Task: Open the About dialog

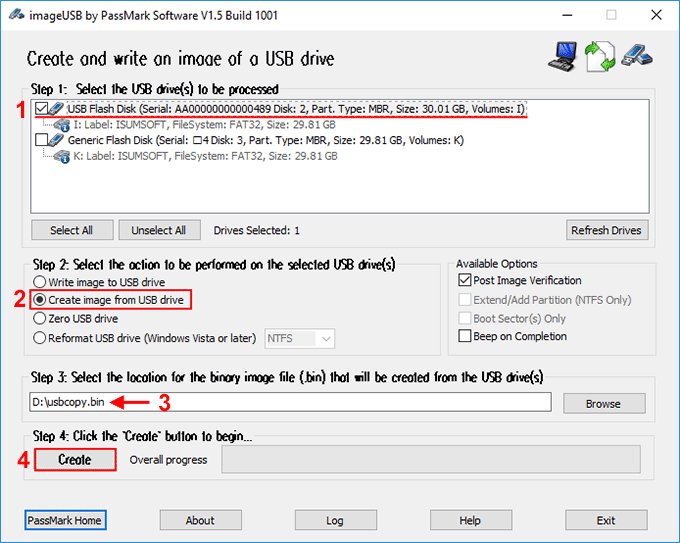Action: [x=200, y=520]
